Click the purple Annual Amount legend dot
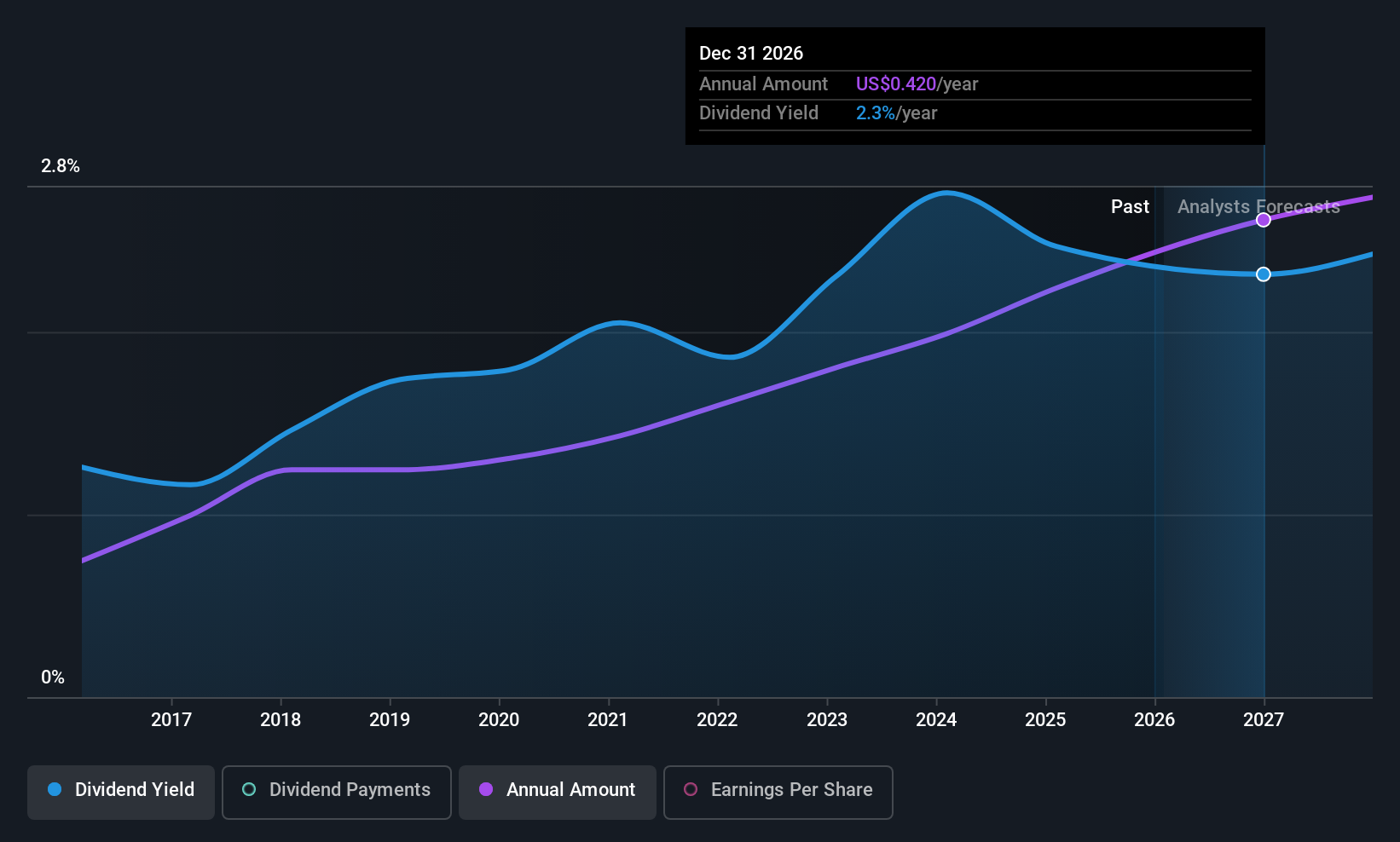Screen dimensions: 1400x842 486,789
